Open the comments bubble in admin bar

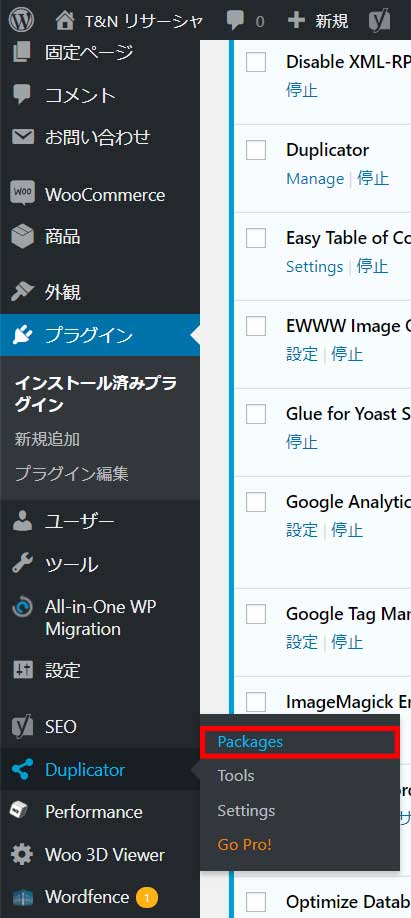(x=236, y=22)
